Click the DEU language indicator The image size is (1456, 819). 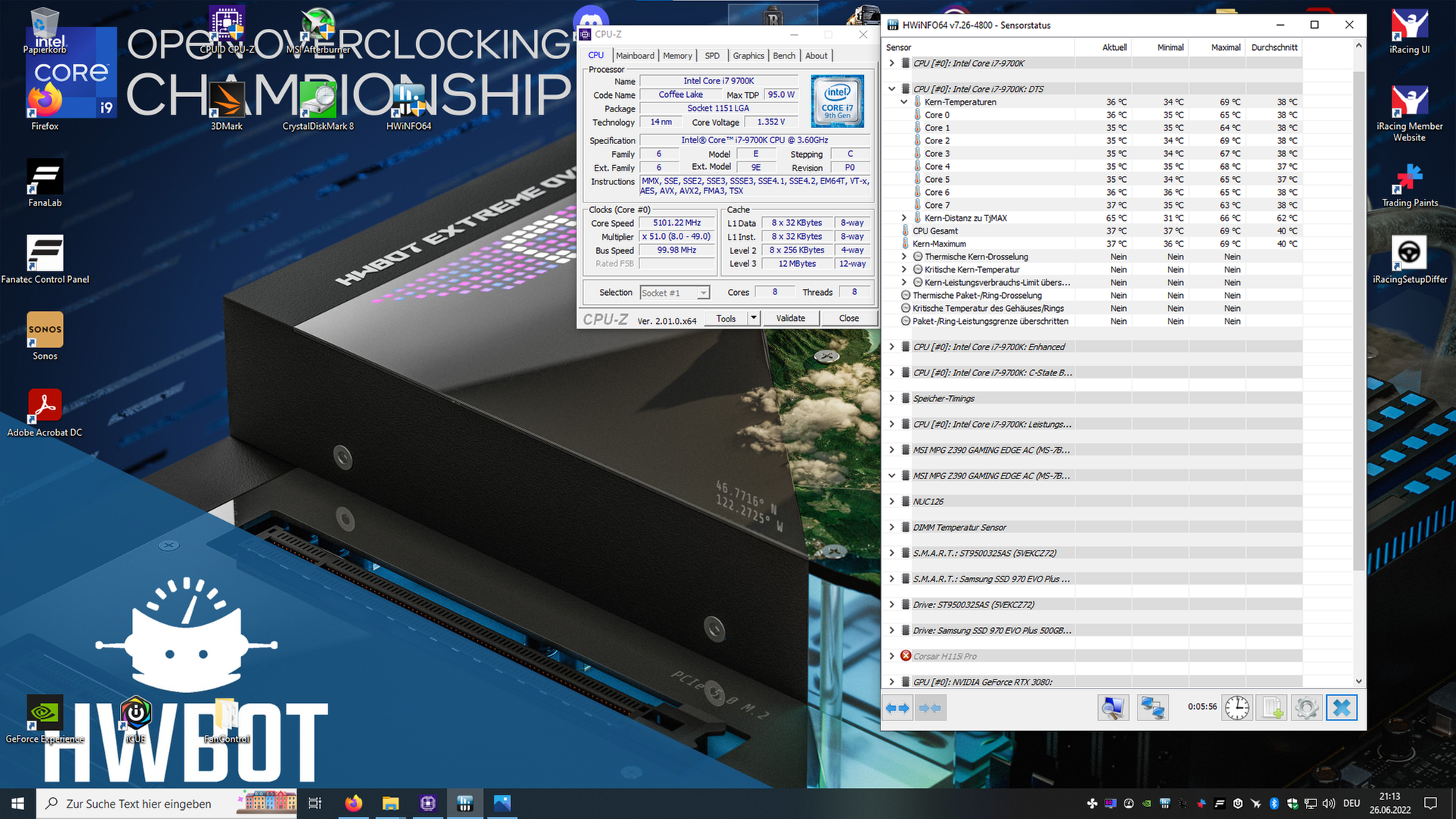click(x=1351, y=803)
